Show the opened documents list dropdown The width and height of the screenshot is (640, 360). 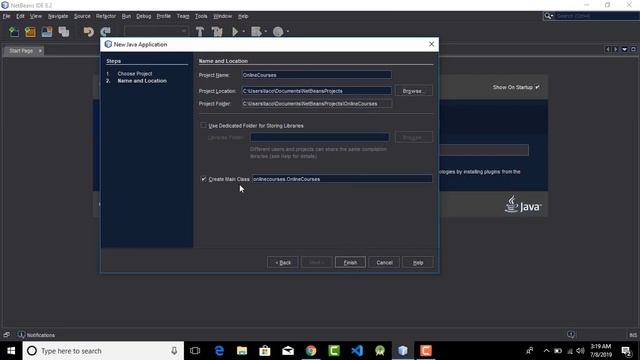[x=624, y=49]
